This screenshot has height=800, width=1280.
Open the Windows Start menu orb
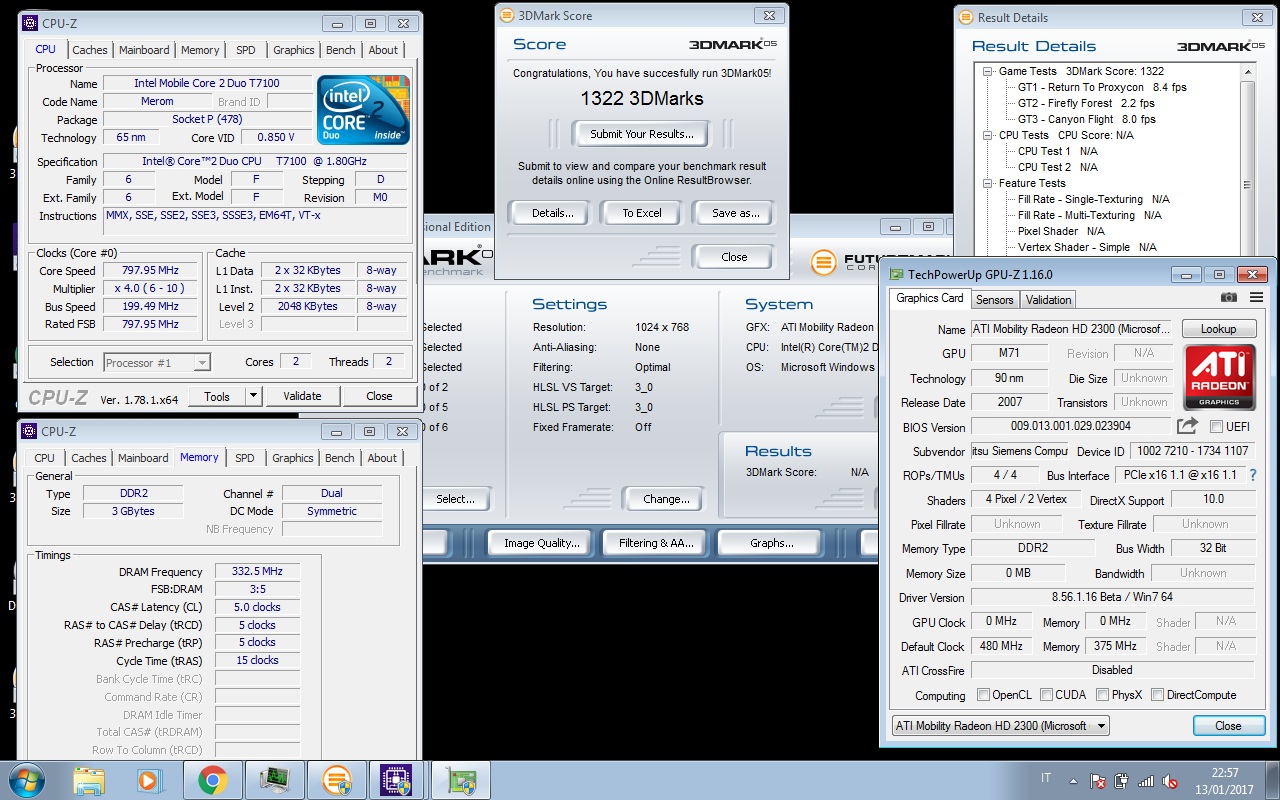coord(25,779)
